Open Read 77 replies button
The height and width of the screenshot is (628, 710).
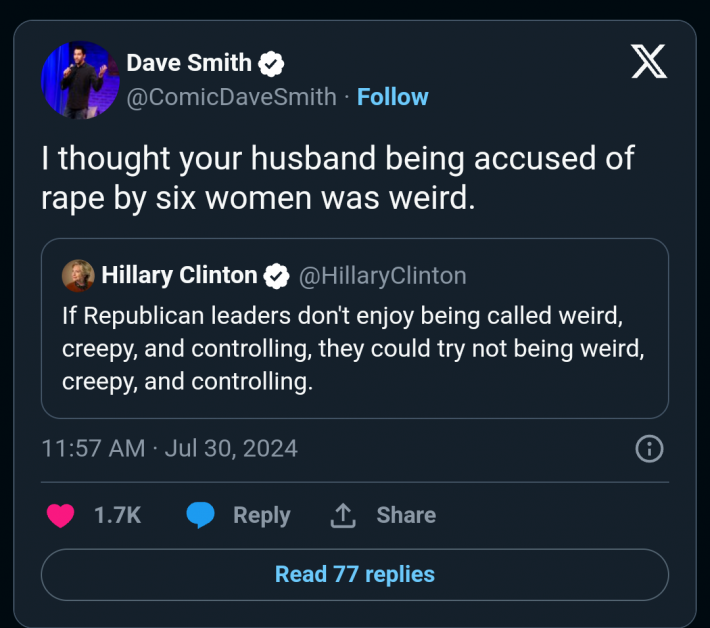tap(354, 574)
